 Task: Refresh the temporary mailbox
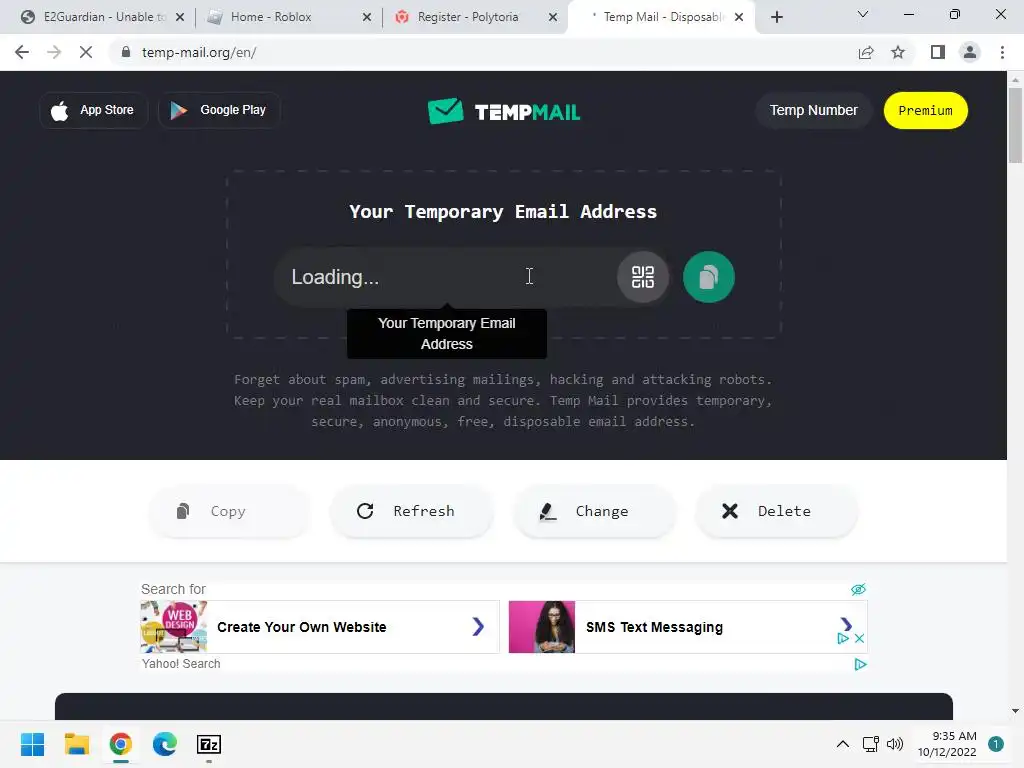click(411, 511)
